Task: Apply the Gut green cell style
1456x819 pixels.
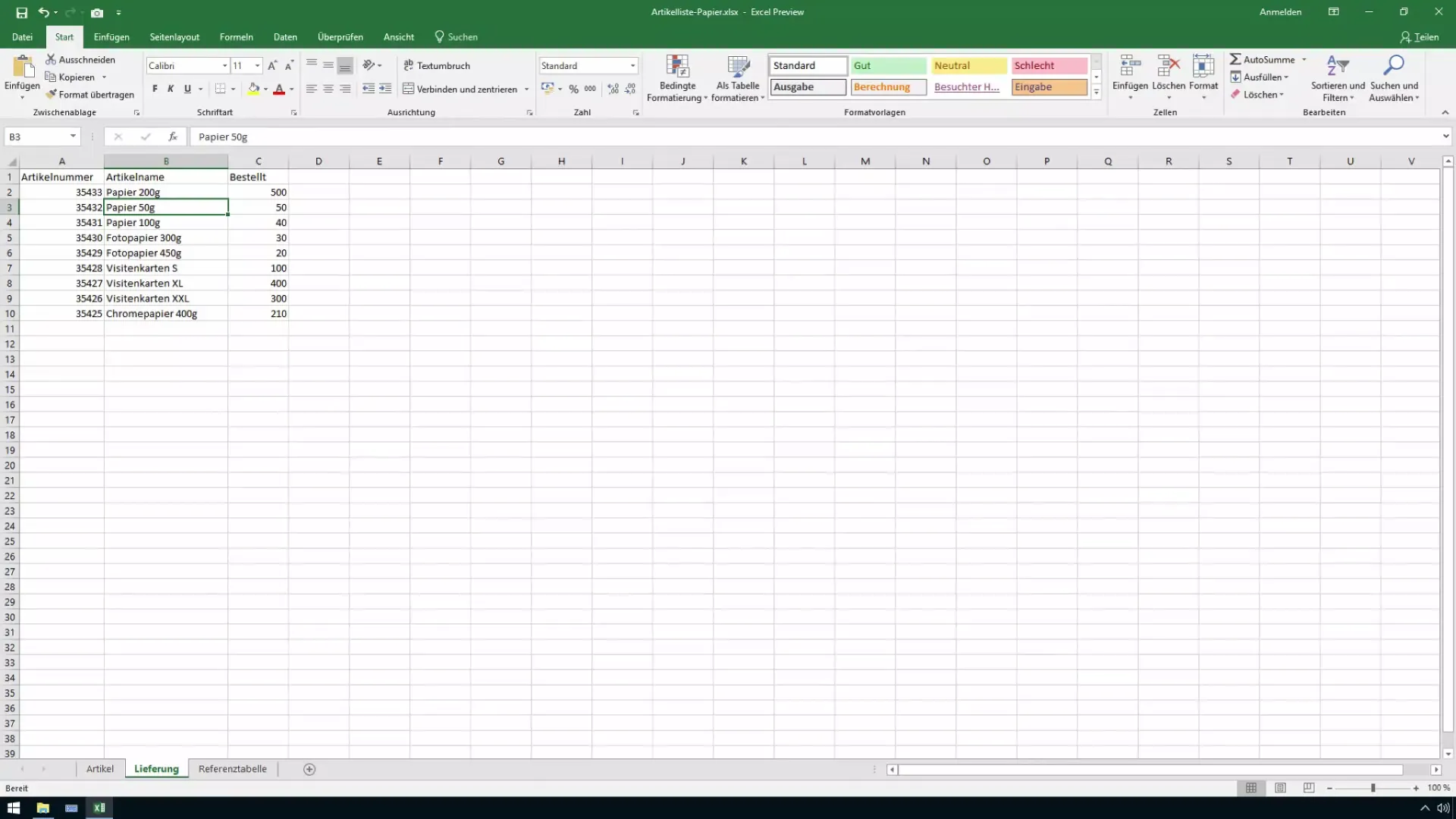Action: pos(888,66)
